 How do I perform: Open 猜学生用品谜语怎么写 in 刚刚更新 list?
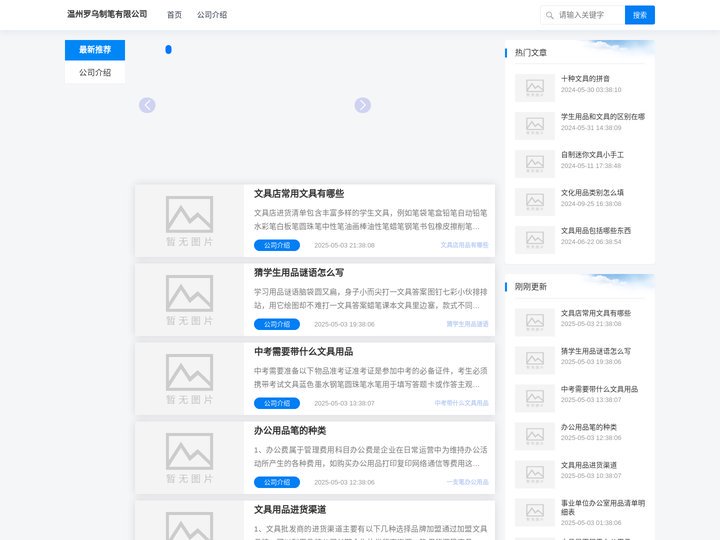[x=596, y=351]
